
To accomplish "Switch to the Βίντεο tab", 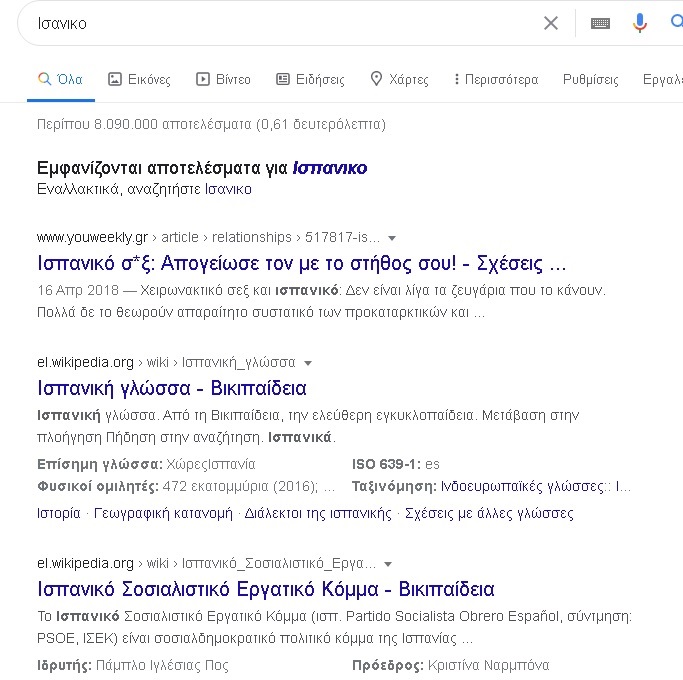I will tap(223, 79).
